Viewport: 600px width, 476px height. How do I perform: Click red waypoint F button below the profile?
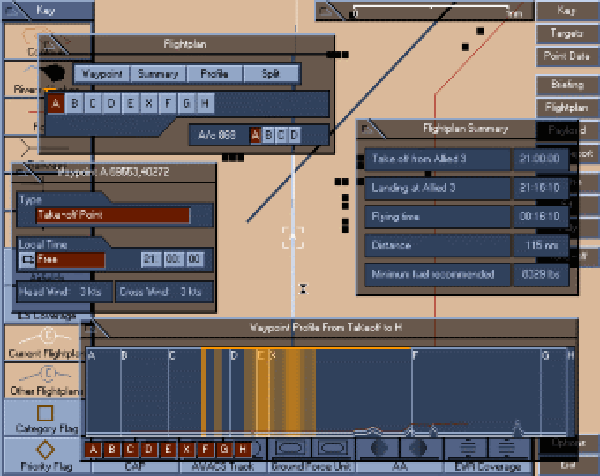click(205, 450)
